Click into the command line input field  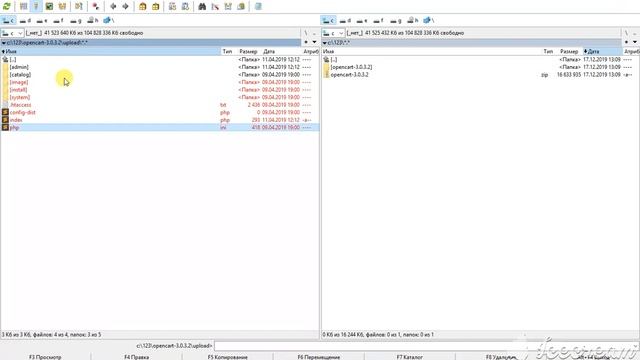tap(426, 346)
